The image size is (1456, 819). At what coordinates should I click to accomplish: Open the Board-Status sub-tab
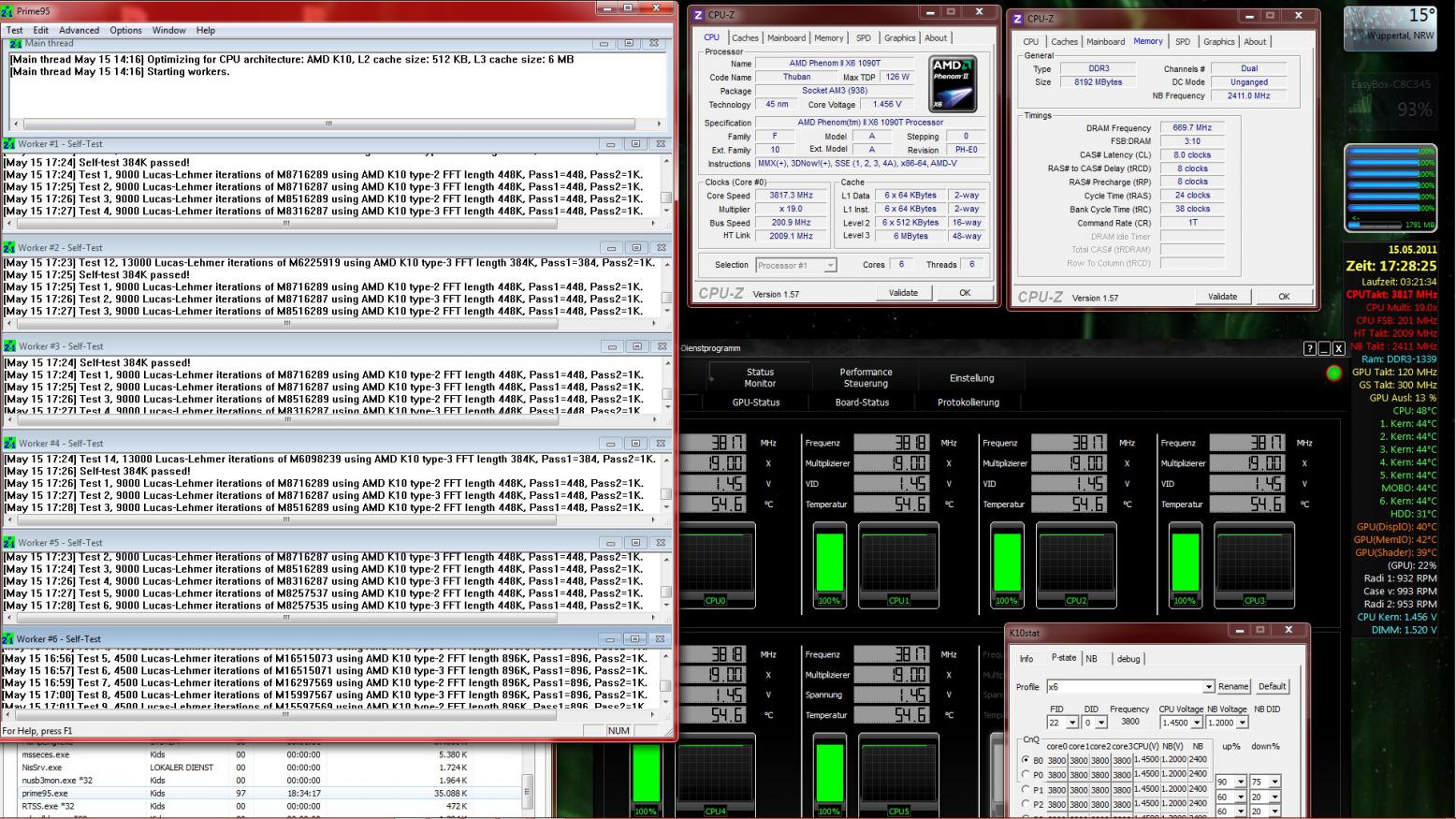(x=862, y=402)
